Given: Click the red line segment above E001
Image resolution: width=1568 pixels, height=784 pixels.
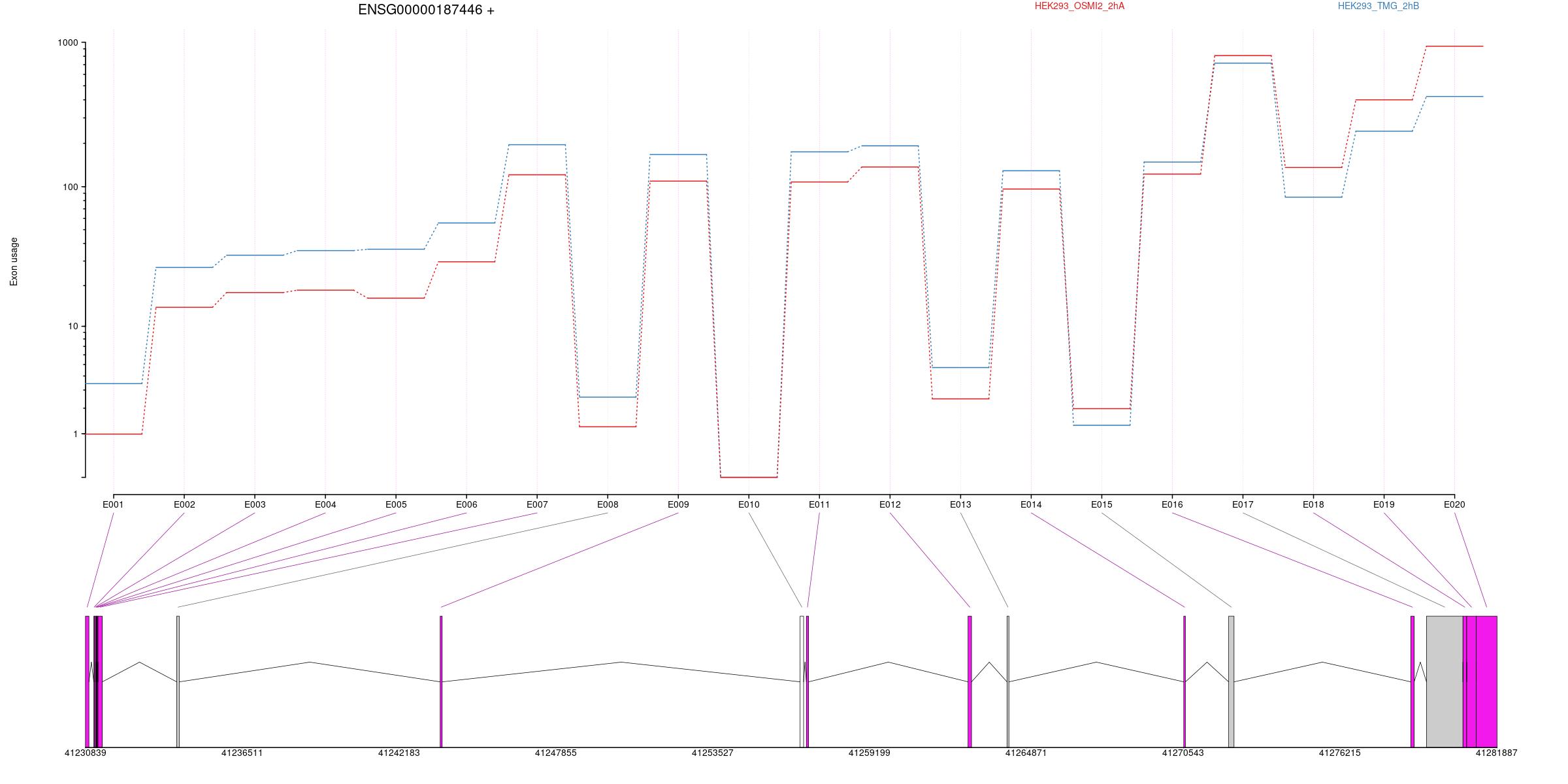Looking at the screenshot, I should (x=114, y=434).
